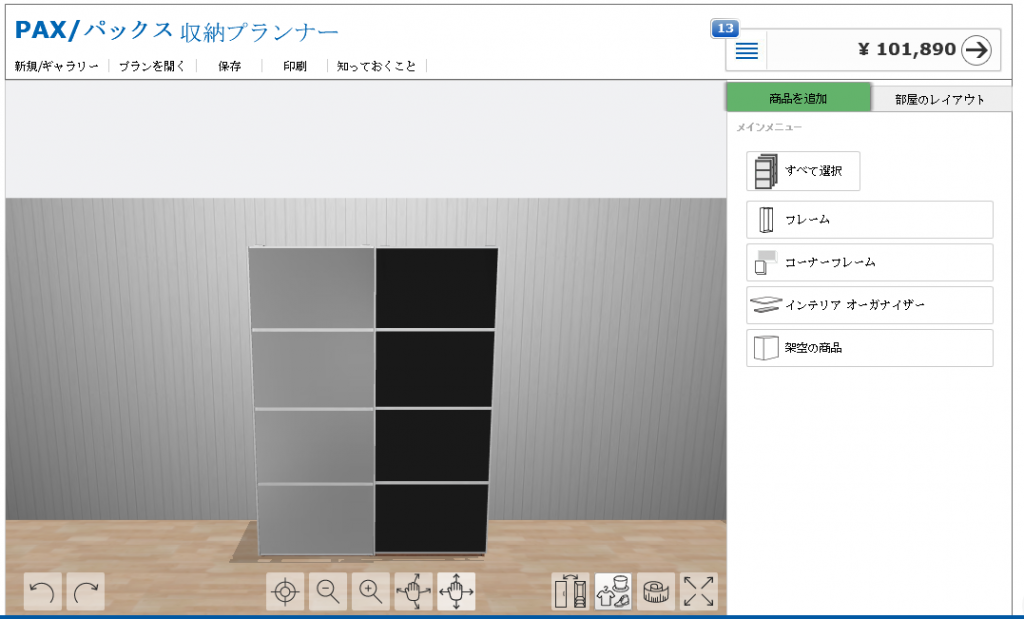The height and width of the screenshot is (619, 1024).
Task: Open the 知っておくこと menu item
Action: click(x=376, y=66)
